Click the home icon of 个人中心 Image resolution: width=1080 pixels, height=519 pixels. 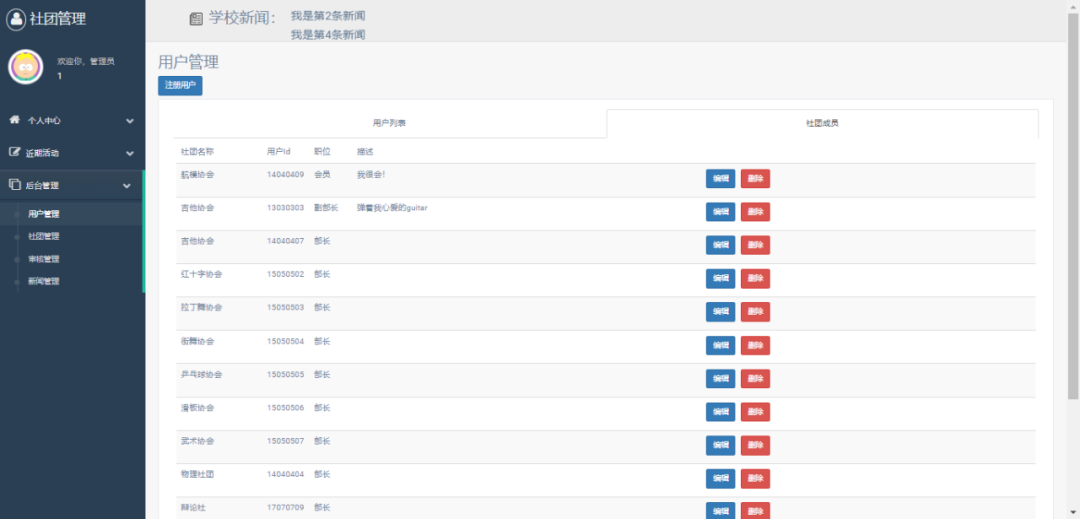pos(14,120)
